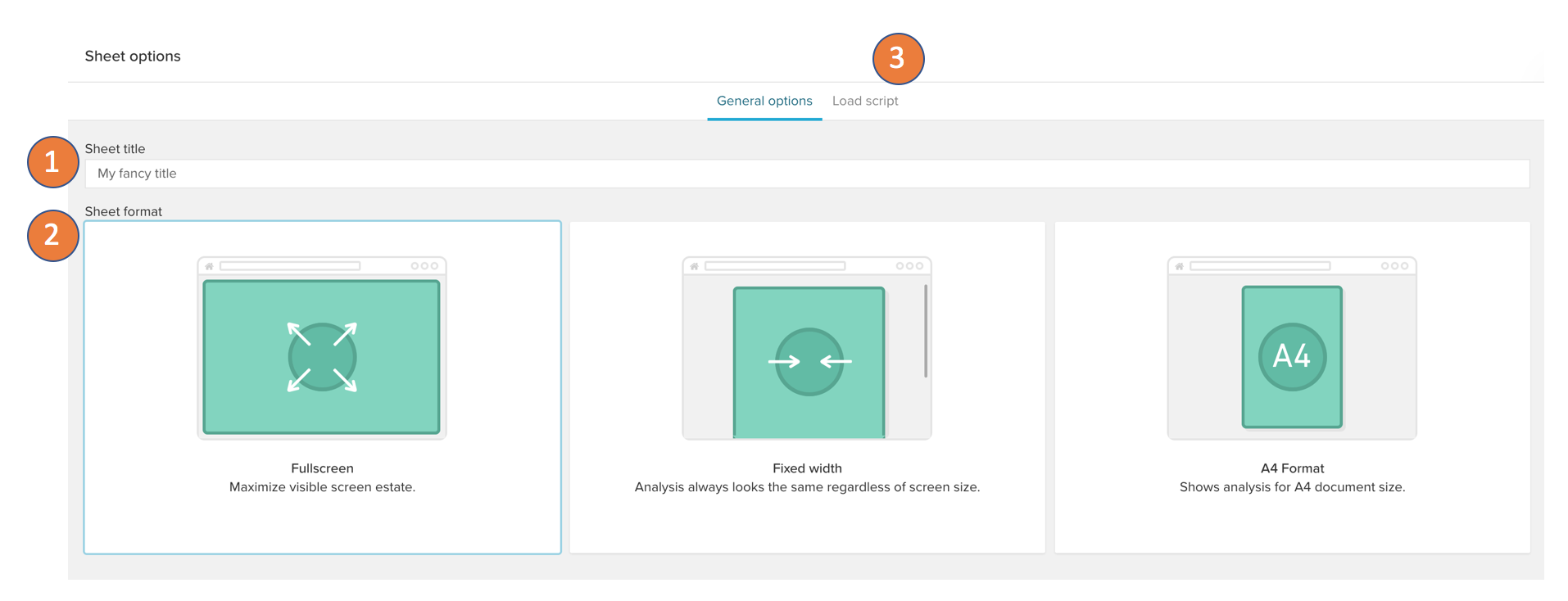Open the General options tab
The image size is (1568, 601).
coord(764,101)
